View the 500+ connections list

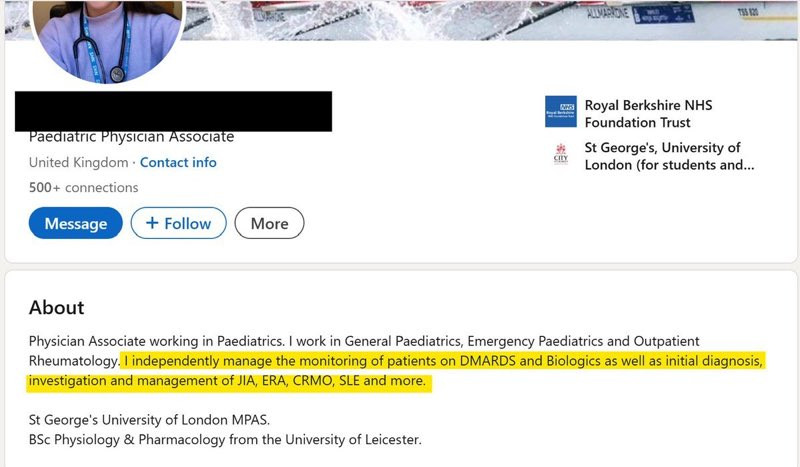(84, 187)
